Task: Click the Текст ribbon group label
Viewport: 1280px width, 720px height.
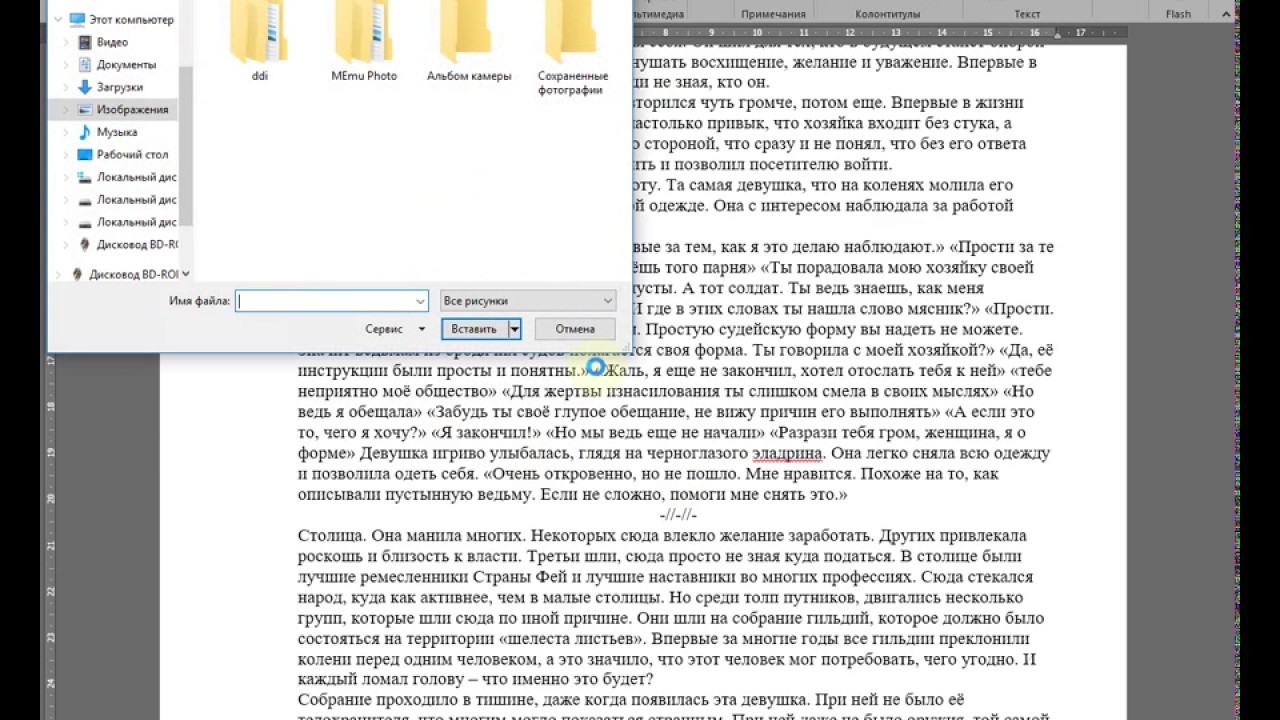Action: pyautogui.click(x=1027, y=14)
